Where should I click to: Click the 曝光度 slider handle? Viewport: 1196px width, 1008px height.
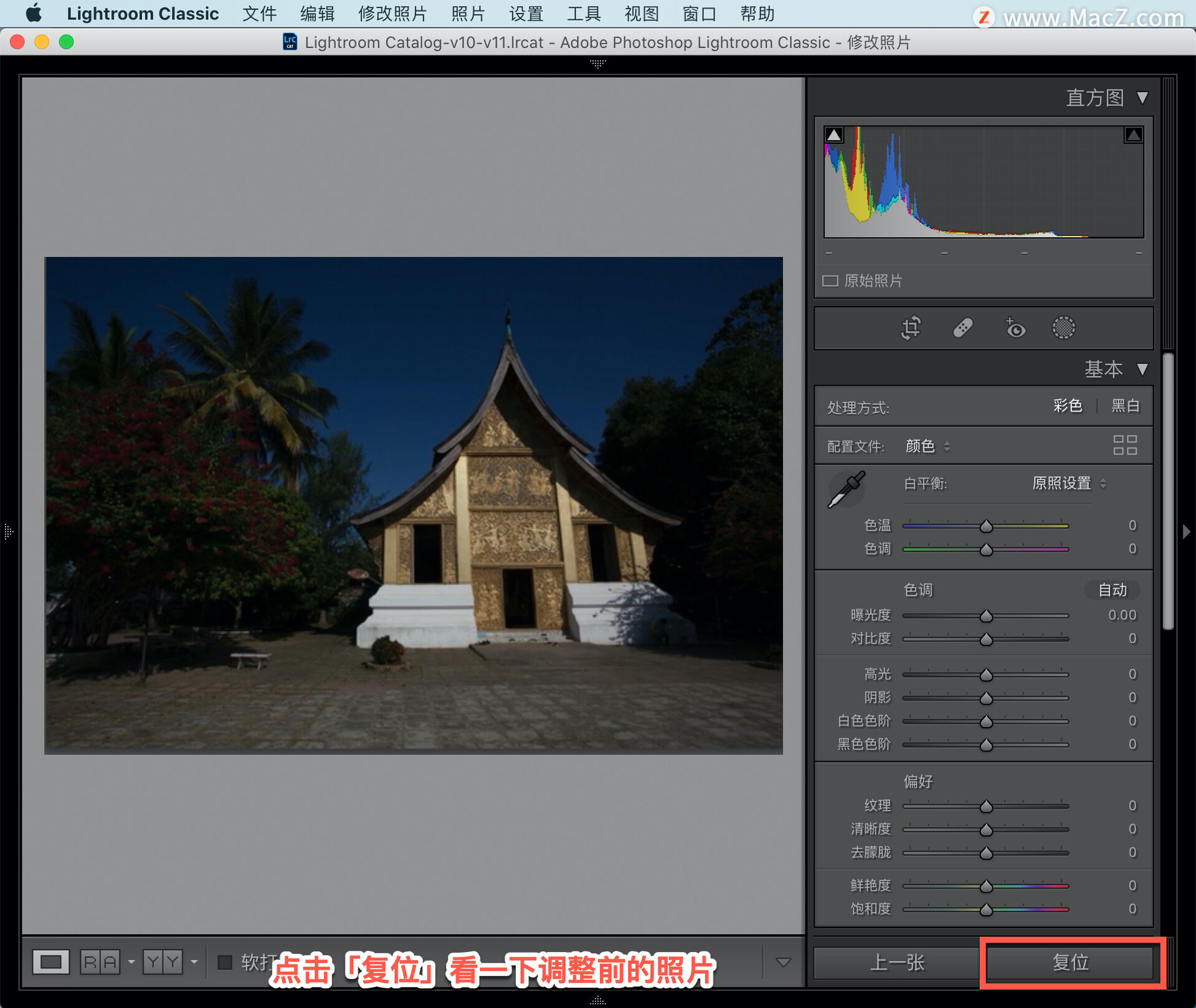[x=986, y=616]
